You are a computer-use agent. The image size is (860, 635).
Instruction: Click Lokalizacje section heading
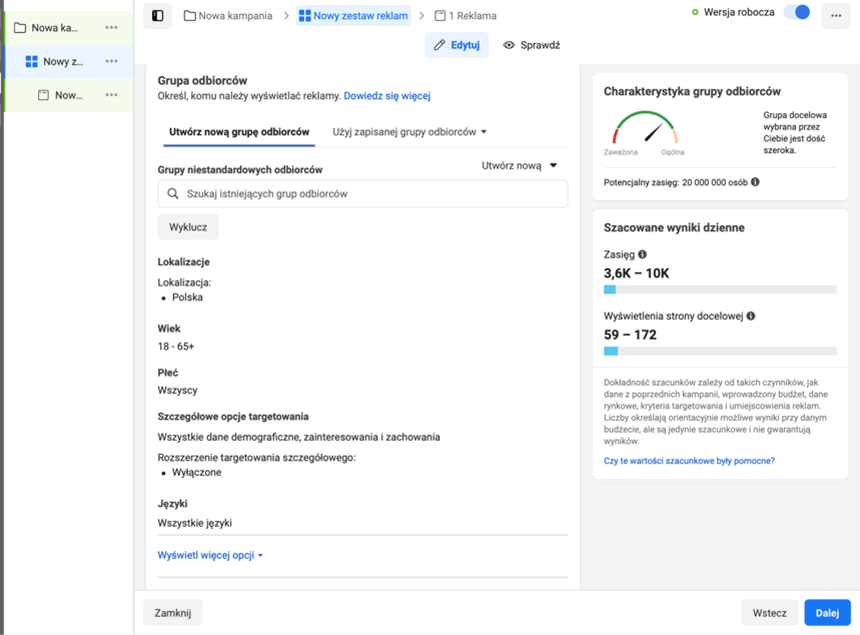184,262
